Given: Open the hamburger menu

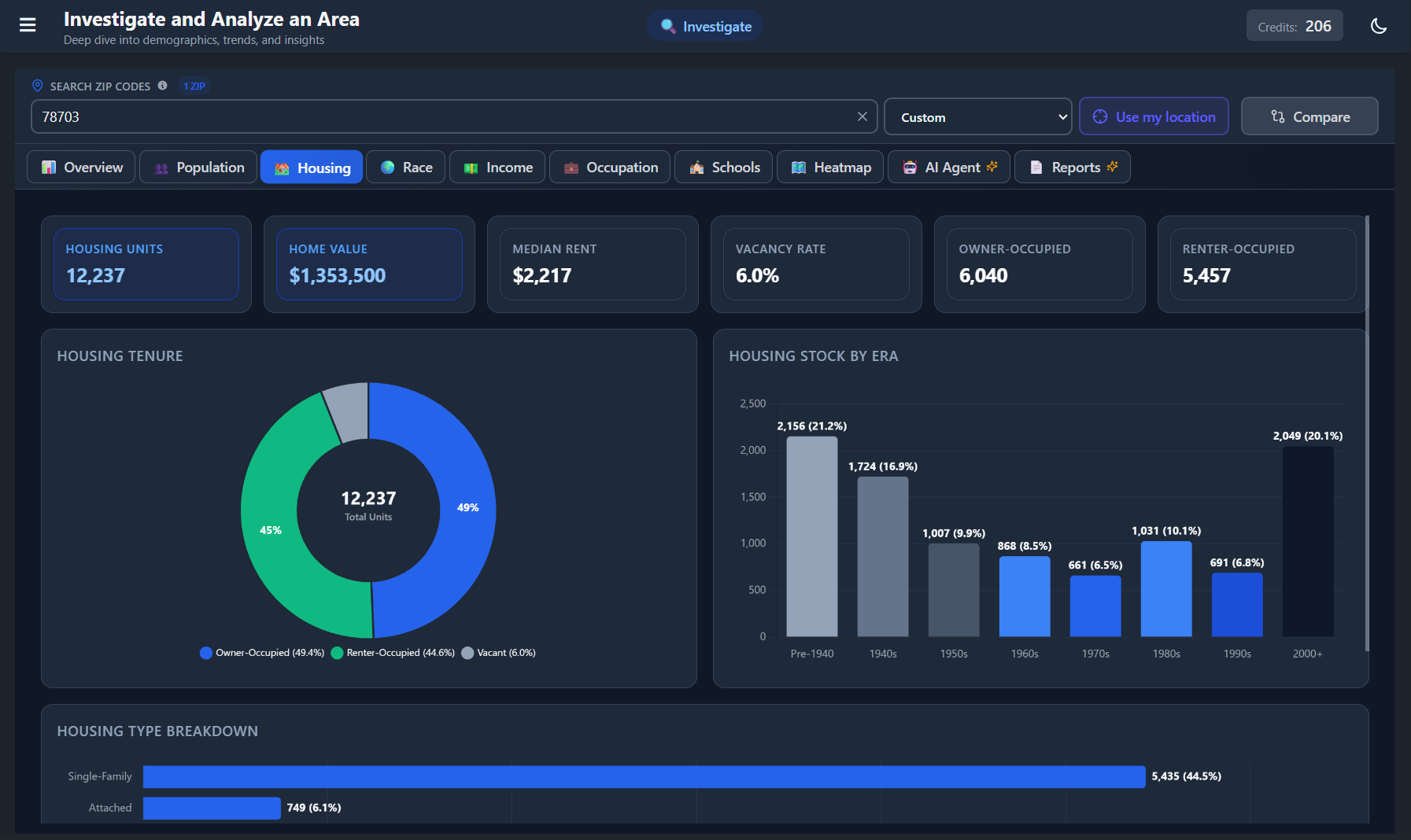Looking at the screenshot, I should point(28,25).
